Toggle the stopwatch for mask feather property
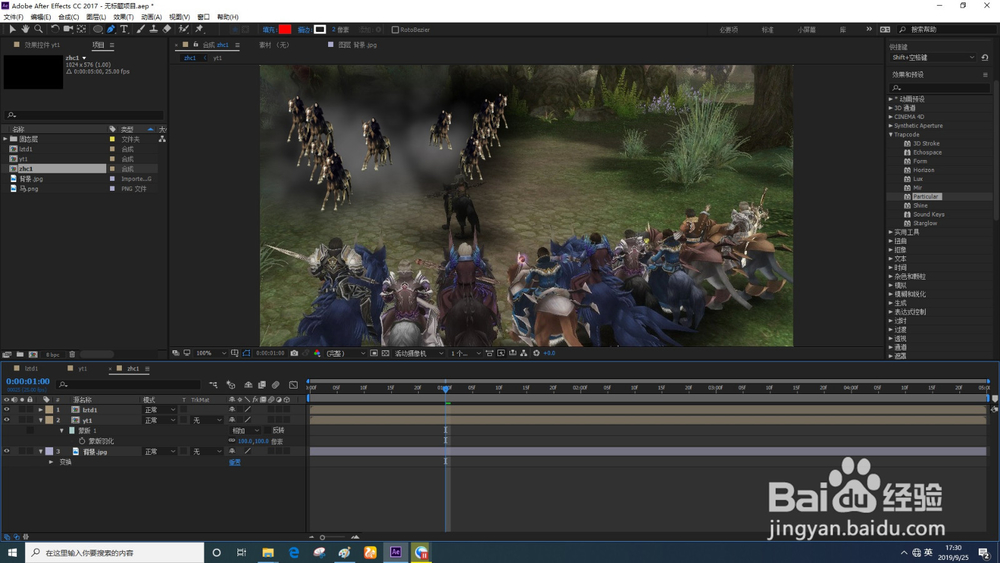The width and height of the screenshot is (1000, 563). click(x=82, y=441)
